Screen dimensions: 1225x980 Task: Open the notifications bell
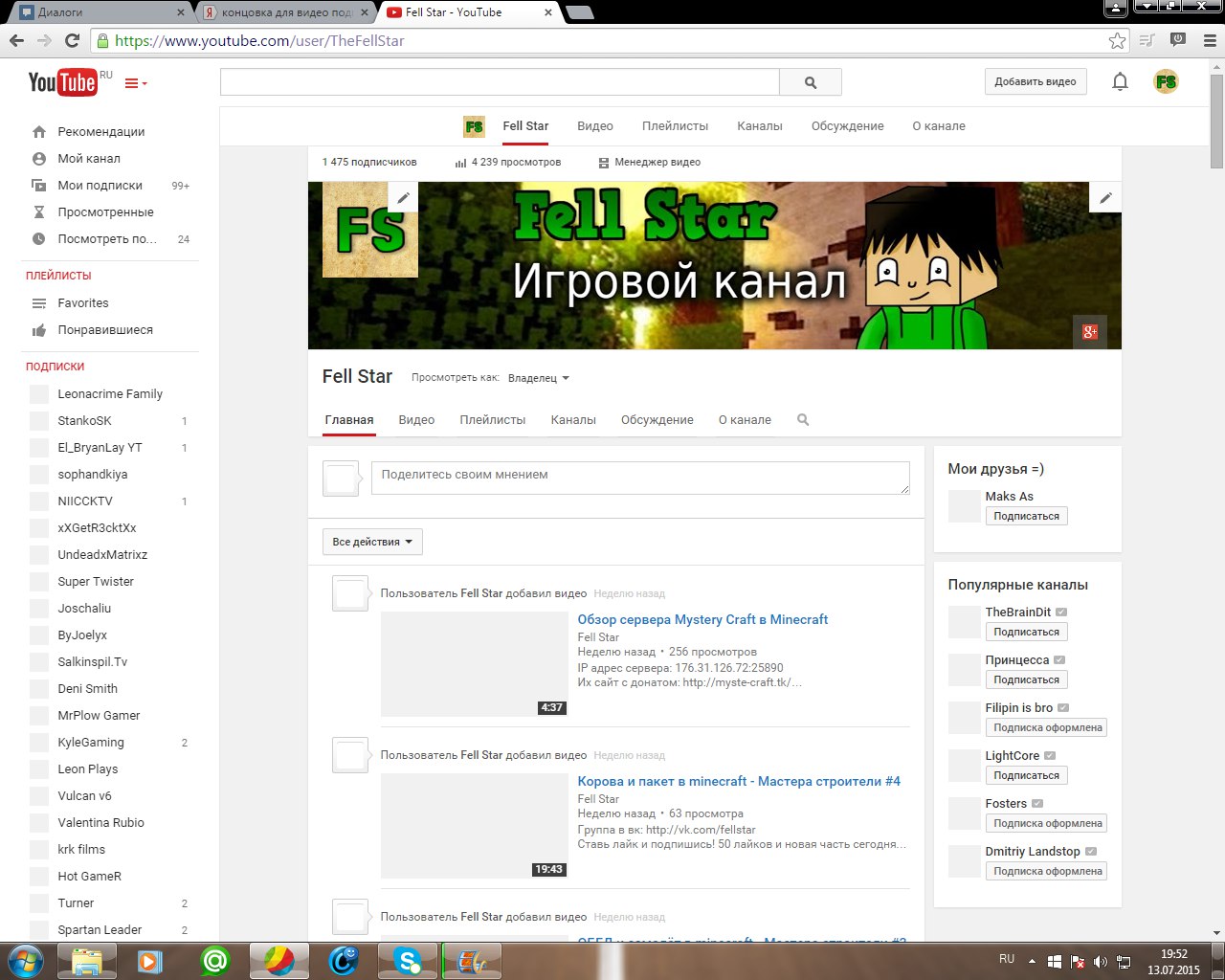click(x=1120, y=81)
